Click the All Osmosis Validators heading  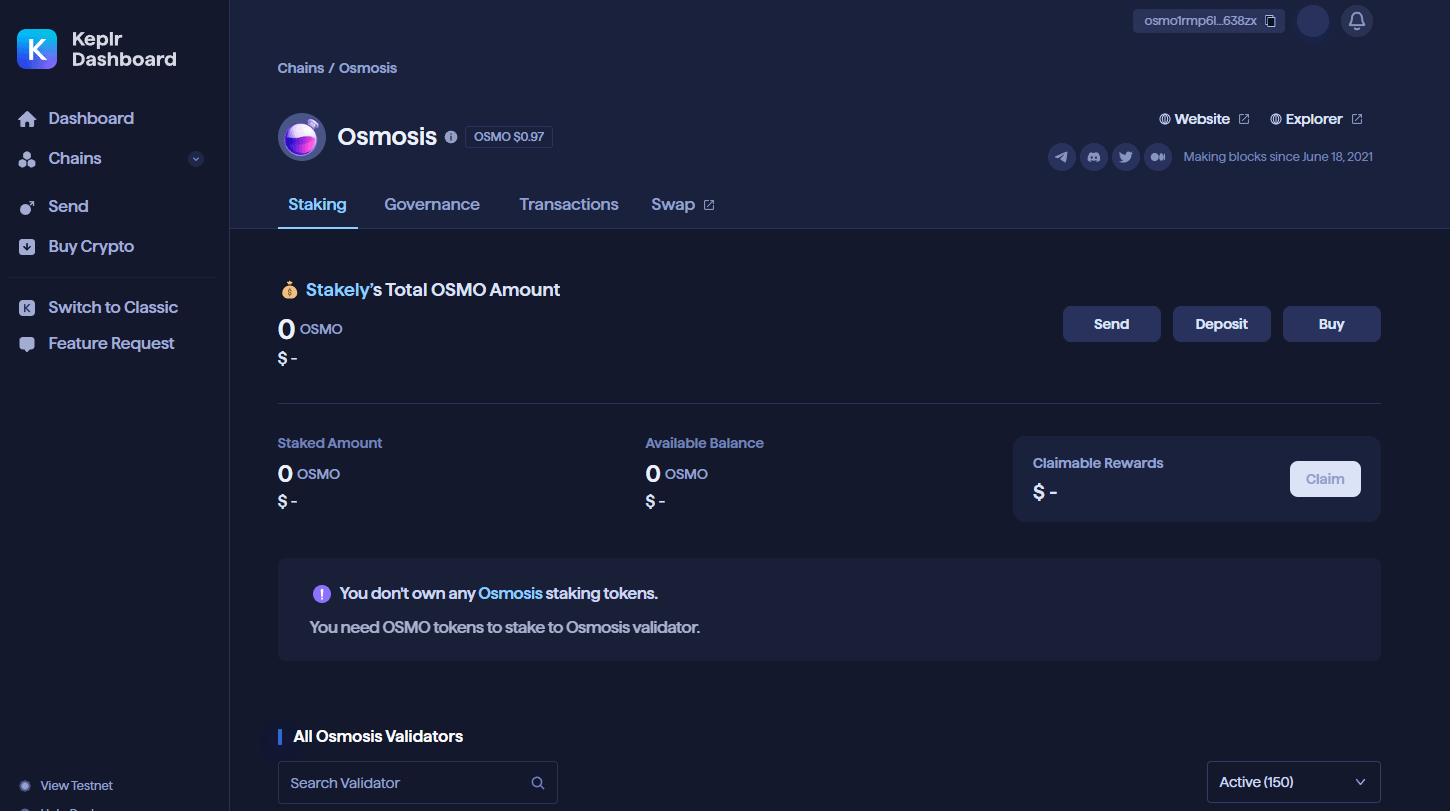point(378,736)
